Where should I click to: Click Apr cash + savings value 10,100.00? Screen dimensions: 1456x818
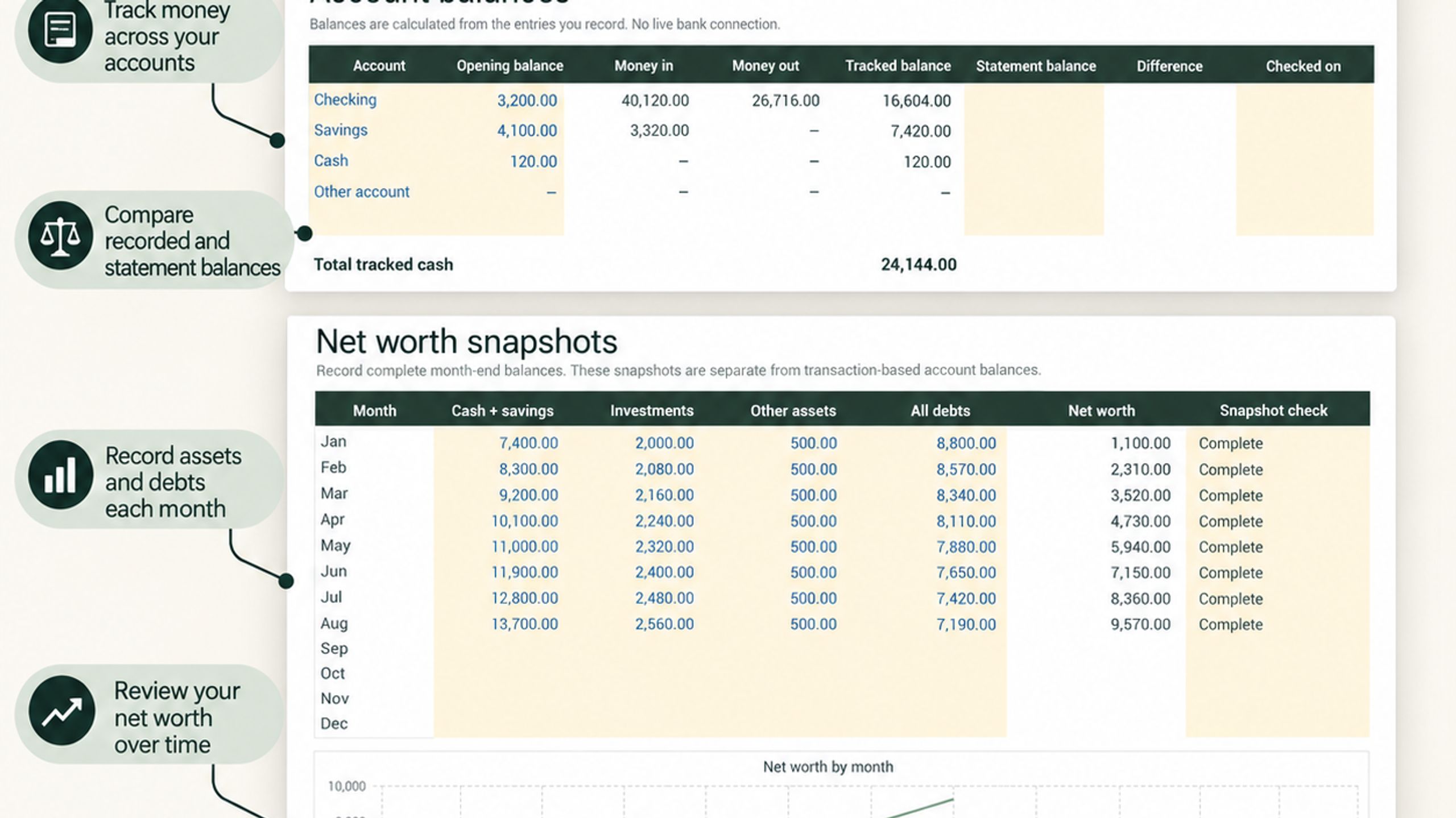[x=524, y=521]
